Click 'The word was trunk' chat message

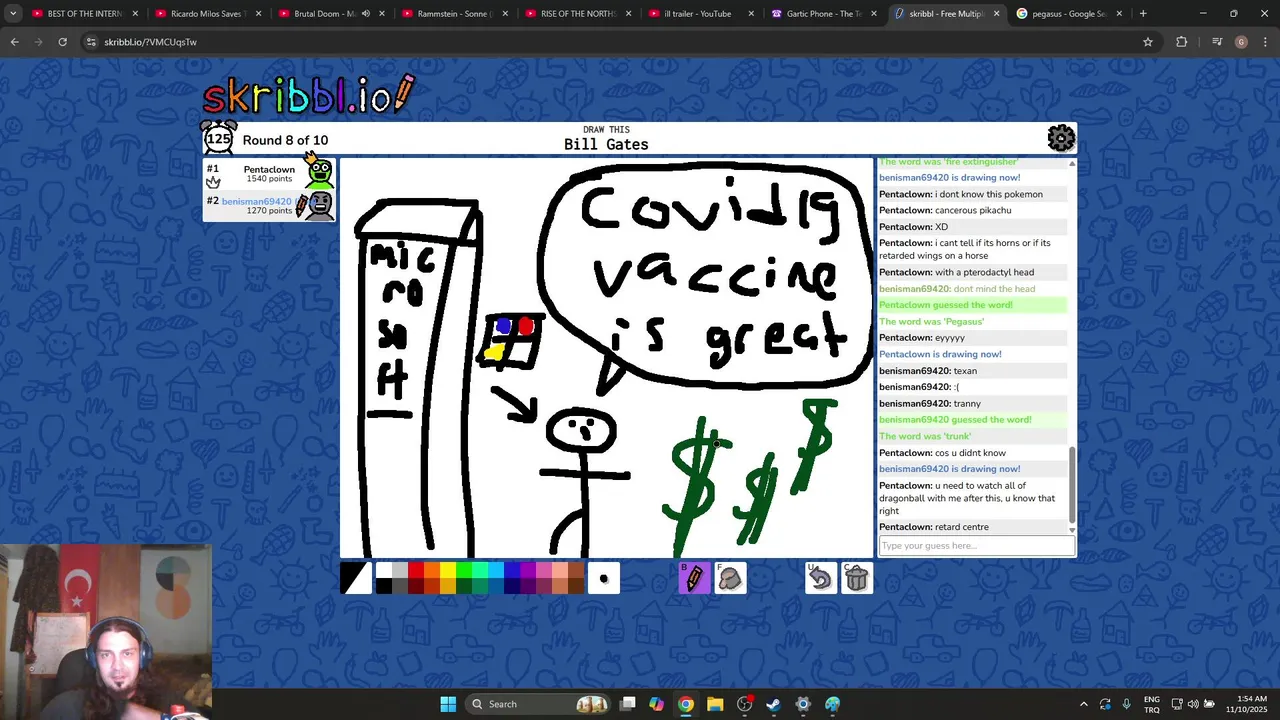pyautogui.click(x=925, y=436)
